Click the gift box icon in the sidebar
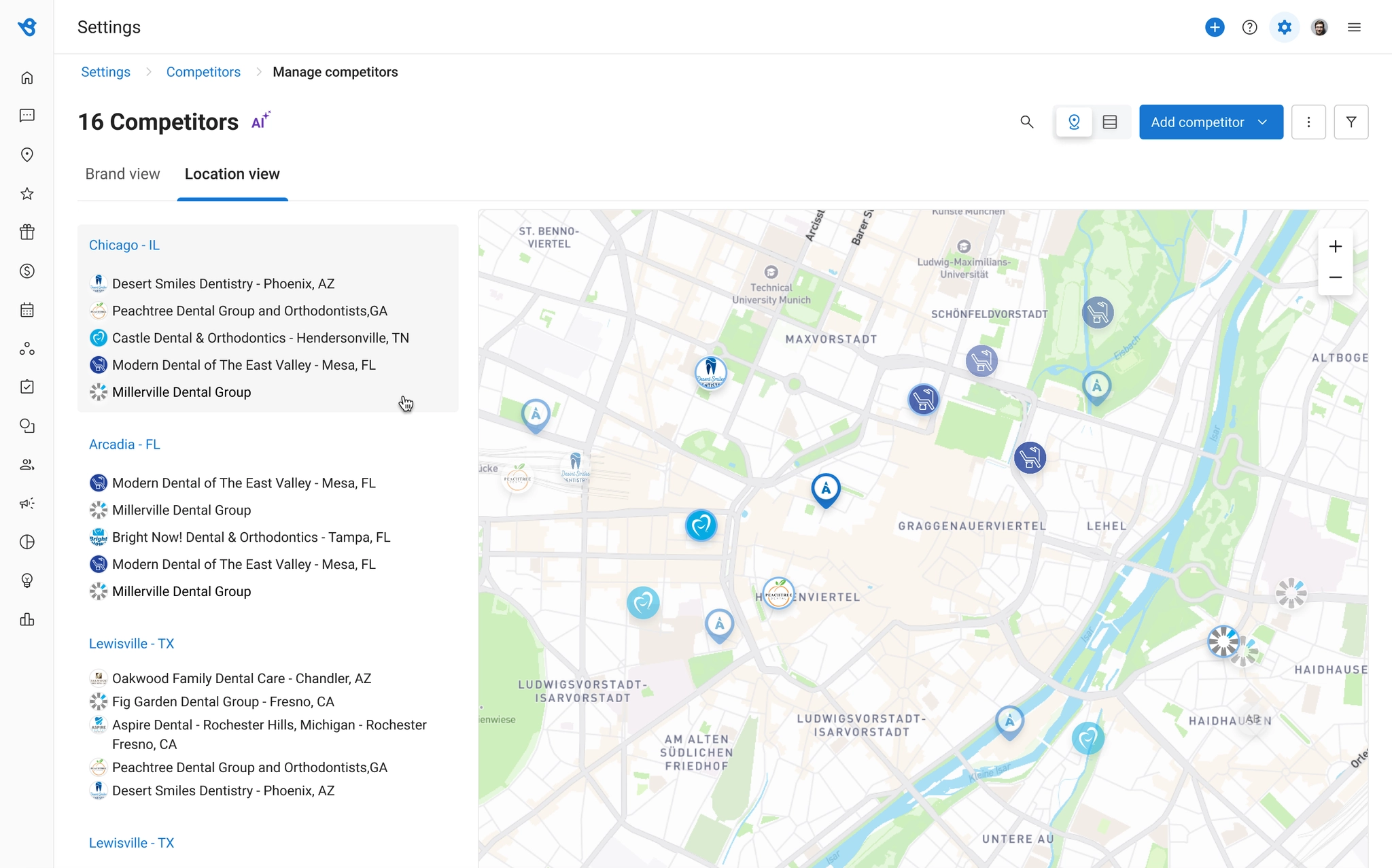 [x=27, y=232]
